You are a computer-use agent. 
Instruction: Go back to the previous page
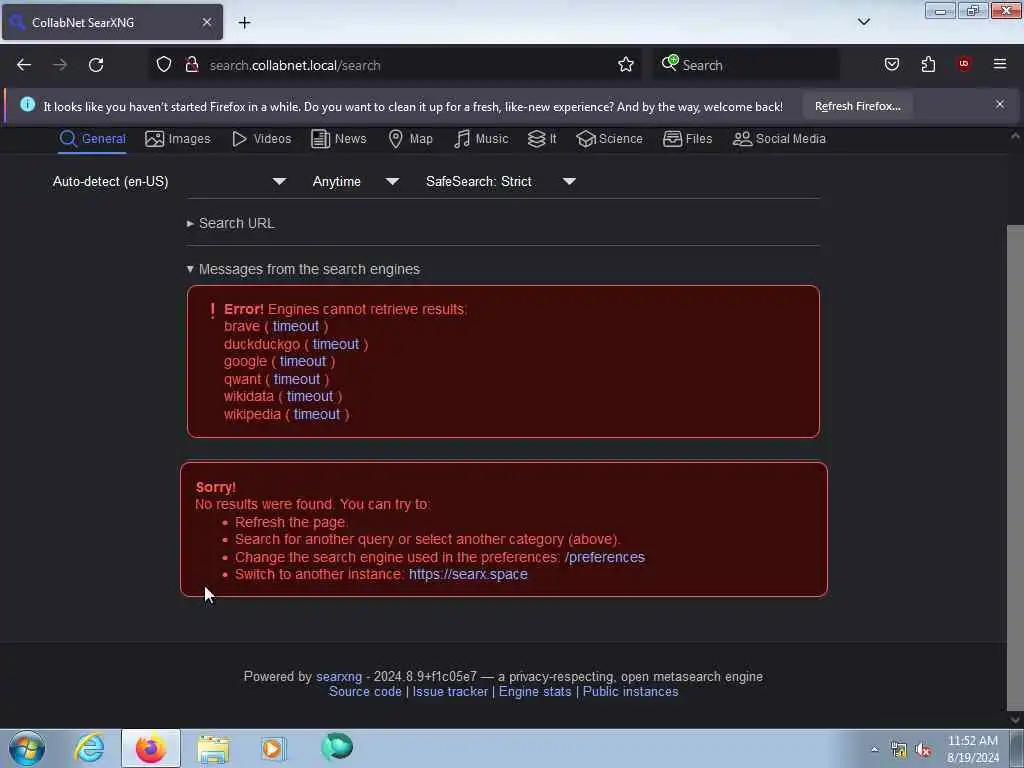(24, 65)
